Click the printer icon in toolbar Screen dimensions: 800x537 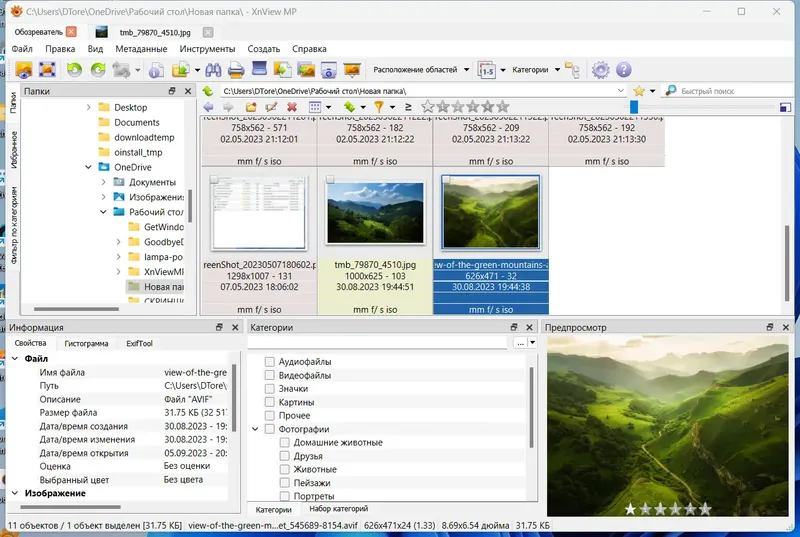[236, 70]
